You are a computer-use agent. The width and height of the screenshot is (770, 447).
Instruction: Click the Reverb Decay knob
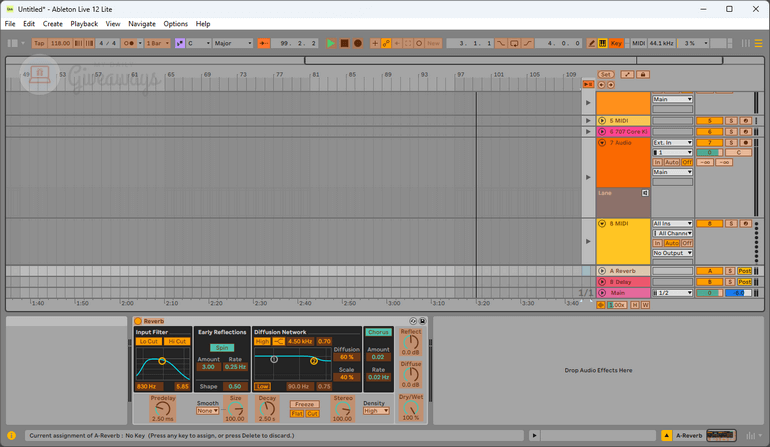(267, 408)
